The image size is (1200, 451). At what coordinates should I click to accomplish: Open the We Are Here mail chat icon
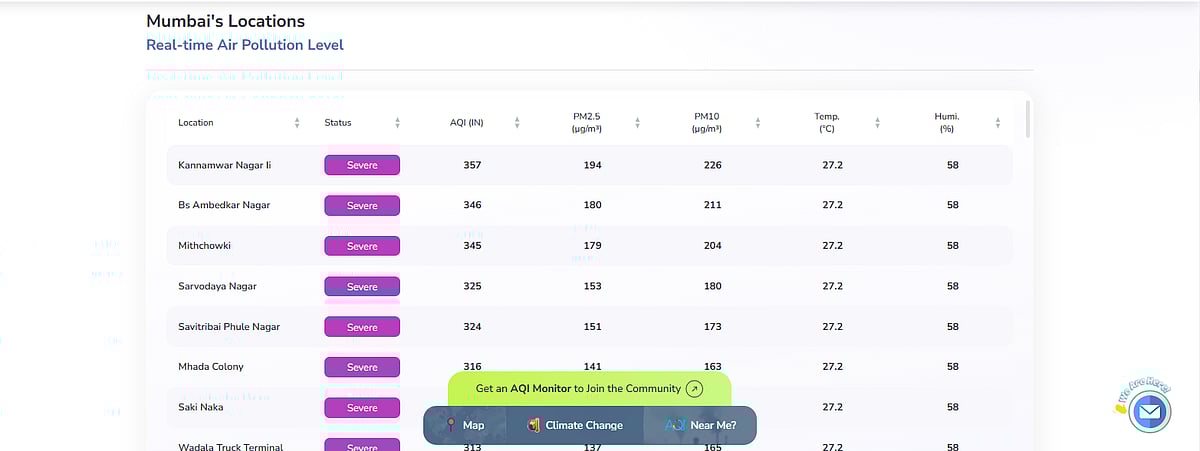(x=1149, y=411)
